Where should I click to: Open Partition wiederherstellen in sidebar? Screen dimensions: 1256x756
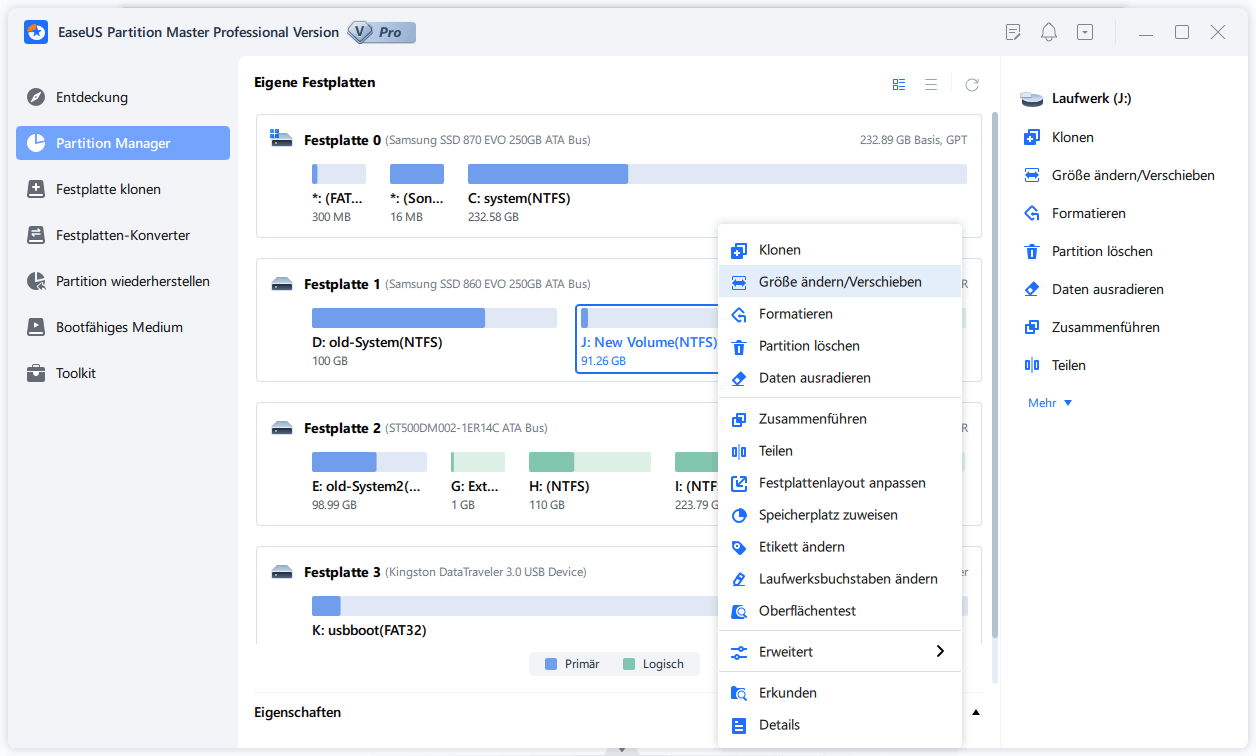123,281
